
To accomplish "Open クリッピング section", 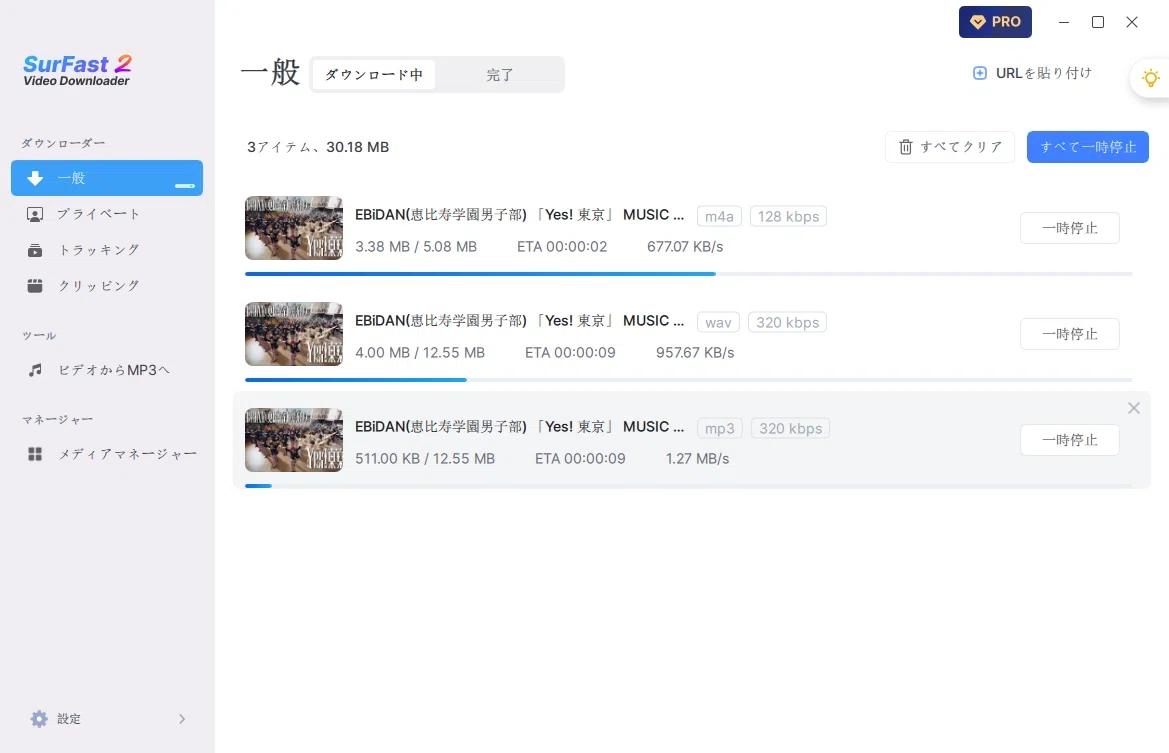I will coord(107,286).
